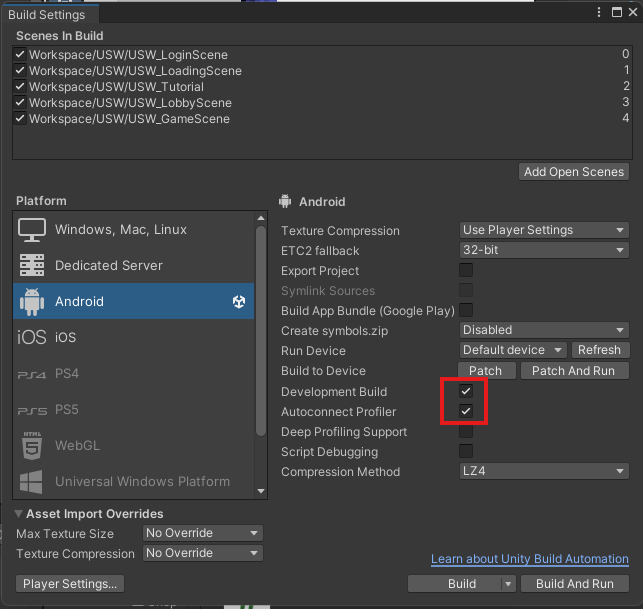Image resolution: width=643 pixels, height=609 pixels.
Task: Maximize the Build Settings window
Action: [616, 12]
